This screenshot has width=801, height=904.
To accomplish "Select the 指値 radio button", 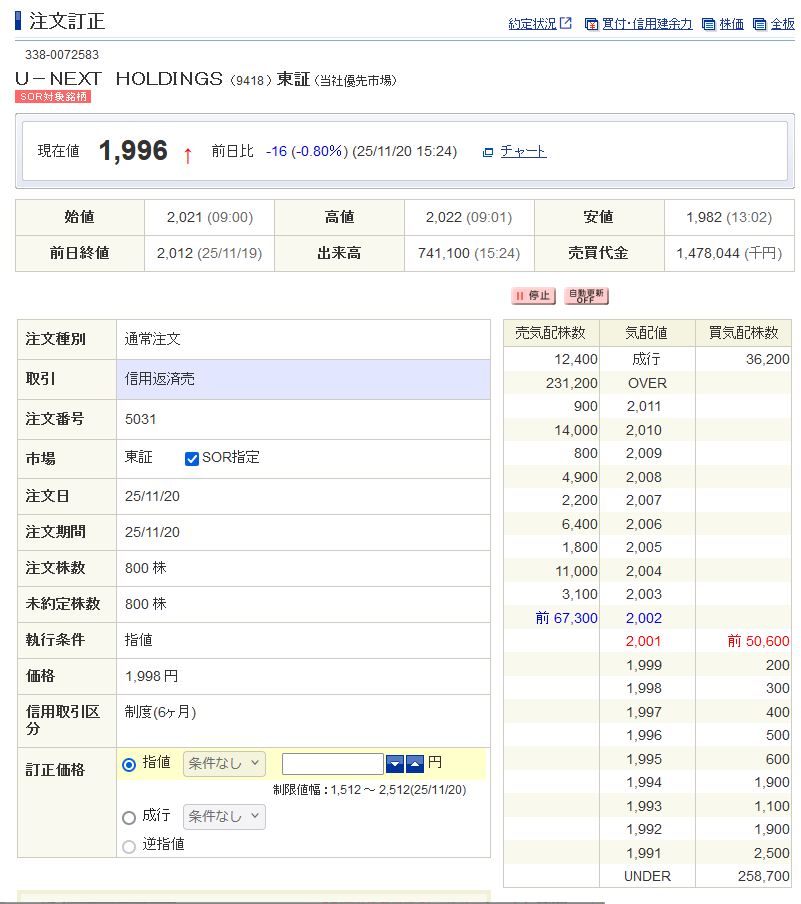I will tap(128, 764).
